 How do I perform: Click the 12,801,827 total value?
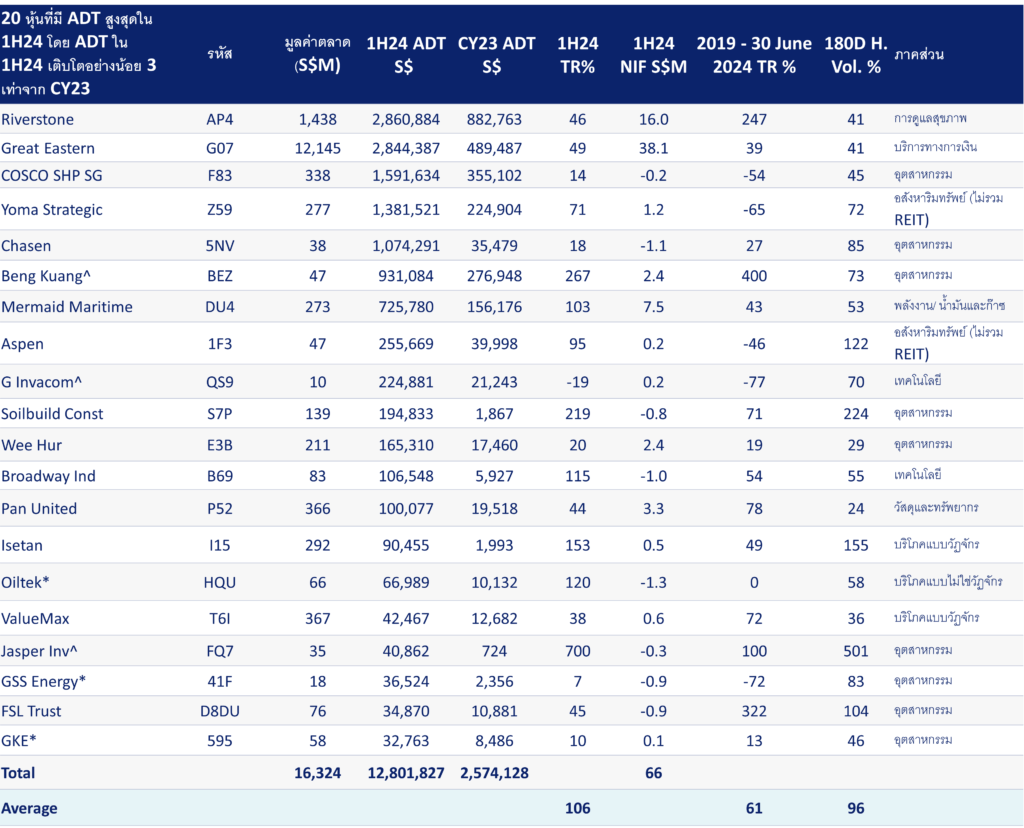(406, 773)
